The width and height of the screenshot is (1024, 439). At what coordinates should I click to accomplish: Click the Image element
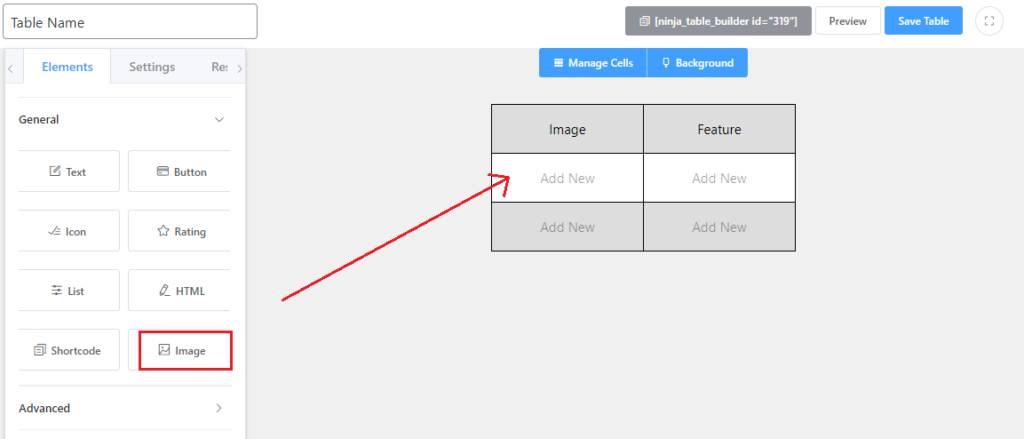(185, 350)
